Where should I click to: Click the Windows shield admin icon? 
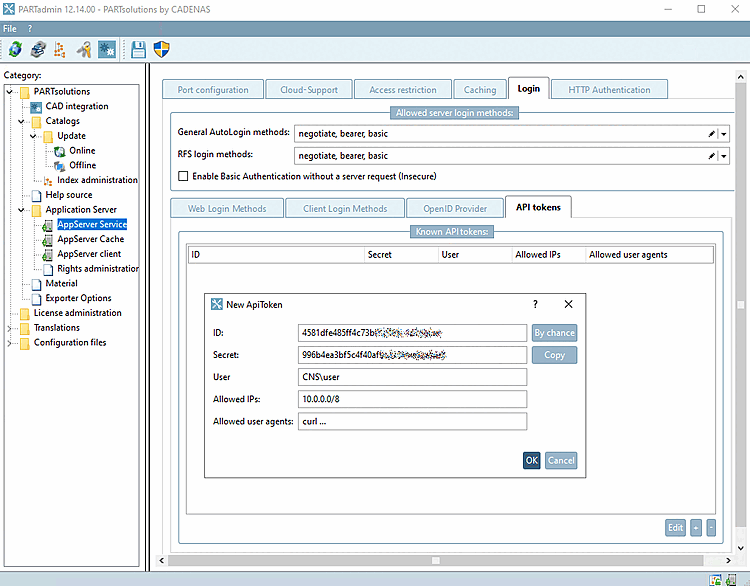click(161, 49)
